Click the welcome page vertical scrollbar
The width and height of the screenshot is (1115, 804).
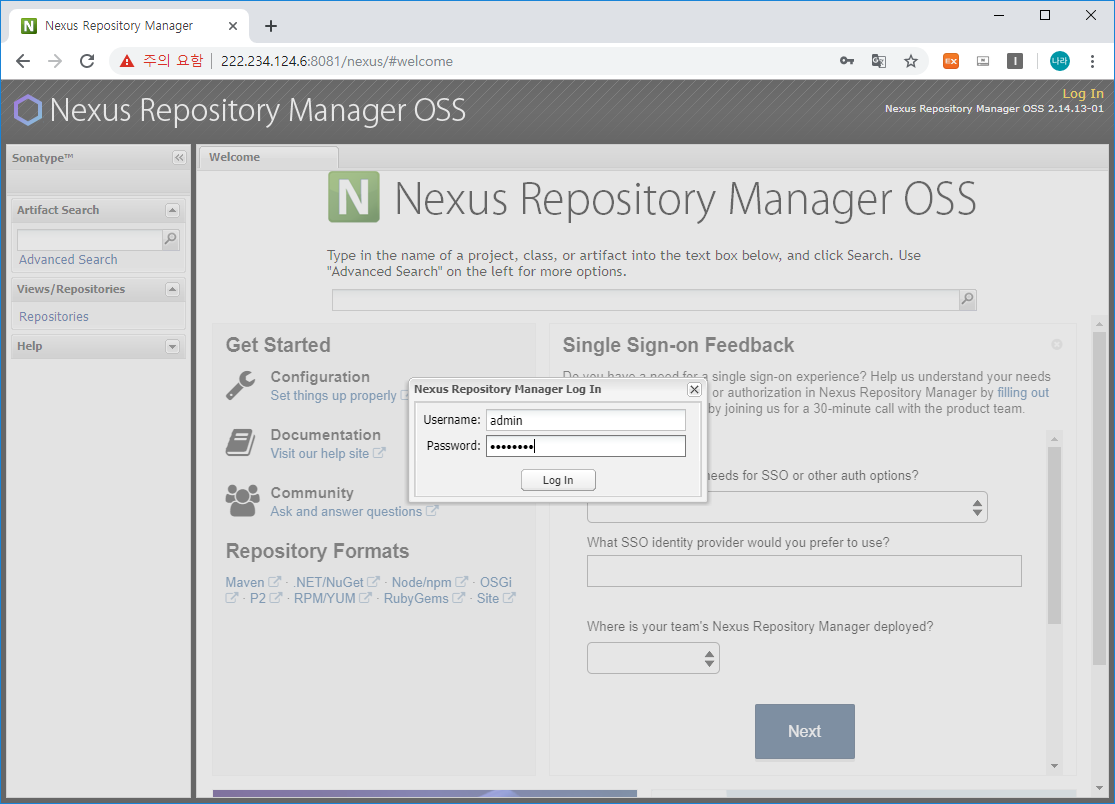pos(1099,498)
